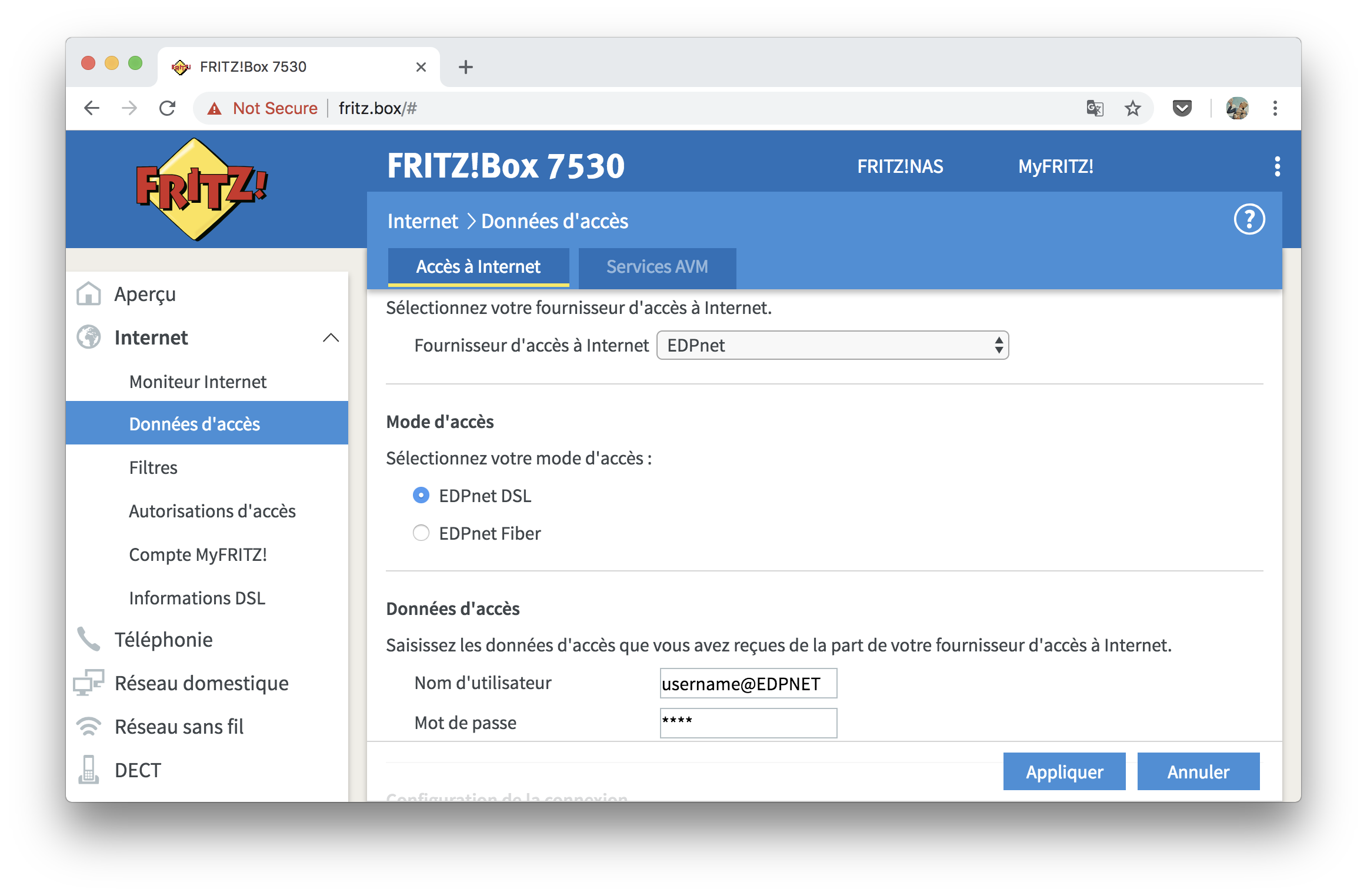The width and height of the screenshot is (1367, 896).
Task: Click the Téléphonie phone icon
Action: [x=89, y=639]
